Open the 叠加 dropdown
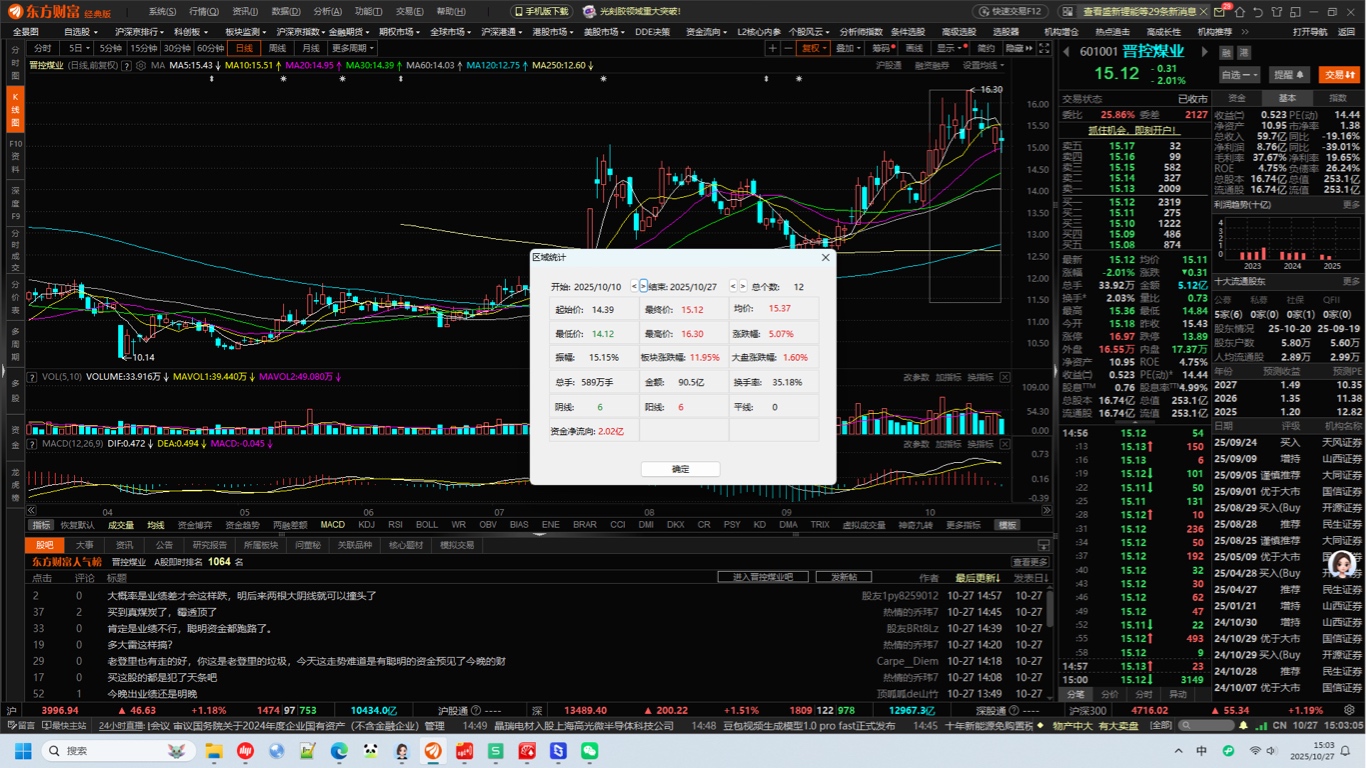Viewport: 1366px width, 768px height. click(x=848, y=48)
